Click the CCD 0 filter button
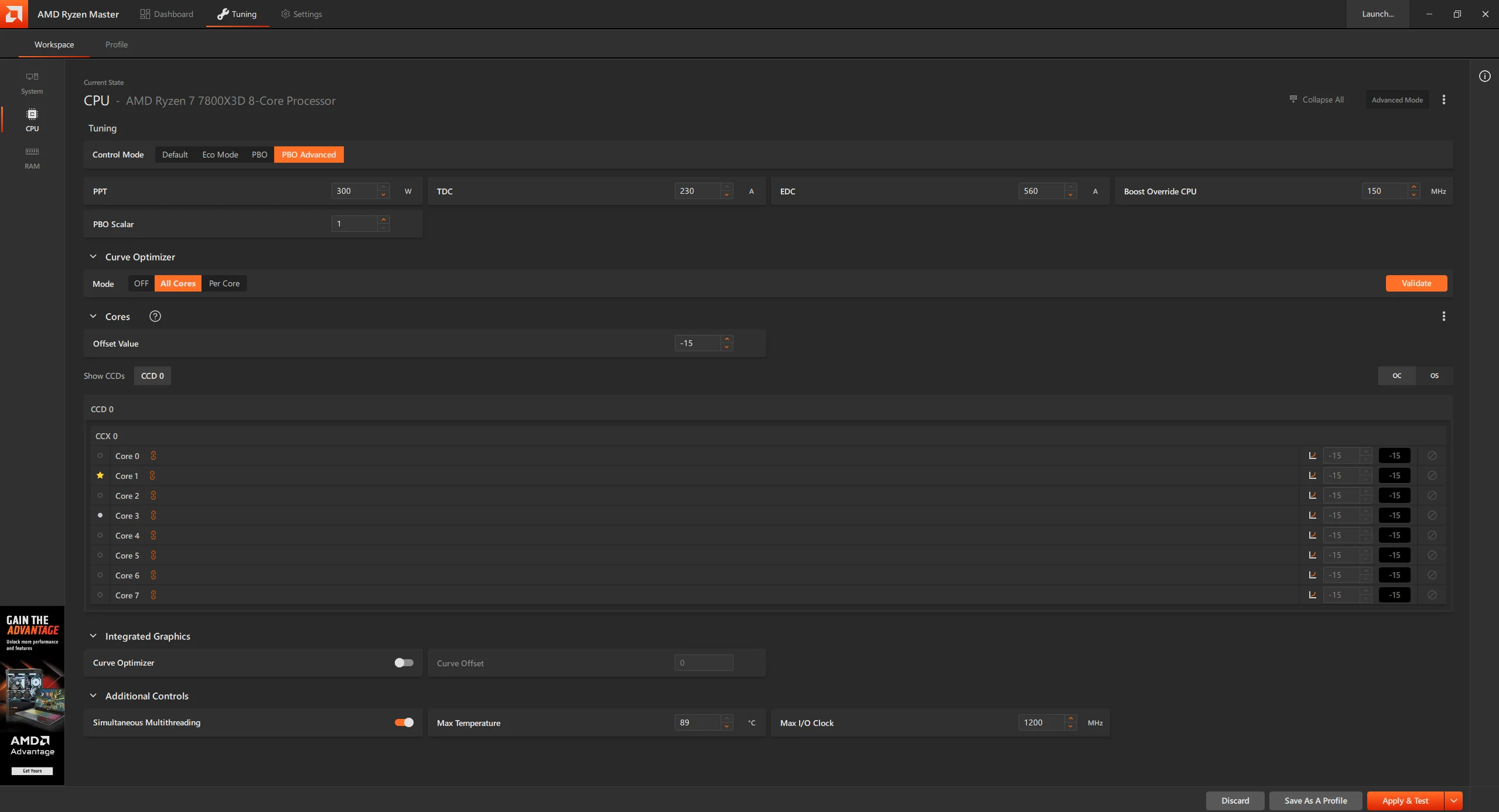This screenshot has width=1499, height=812. pyautogui.click(x=152, y=376)
